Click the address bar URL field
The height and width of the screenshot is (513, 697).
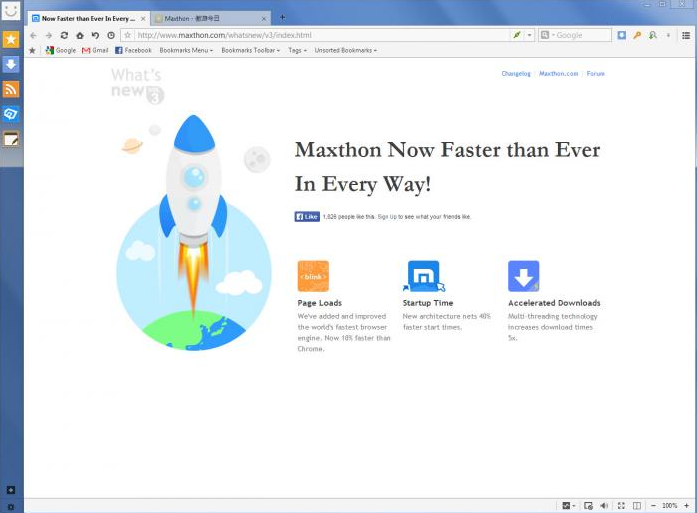tap(322, 35)
